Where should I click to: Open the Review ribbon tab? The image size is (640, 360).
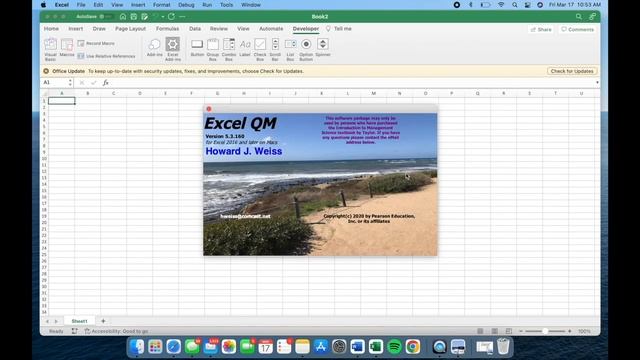[219, 29]
